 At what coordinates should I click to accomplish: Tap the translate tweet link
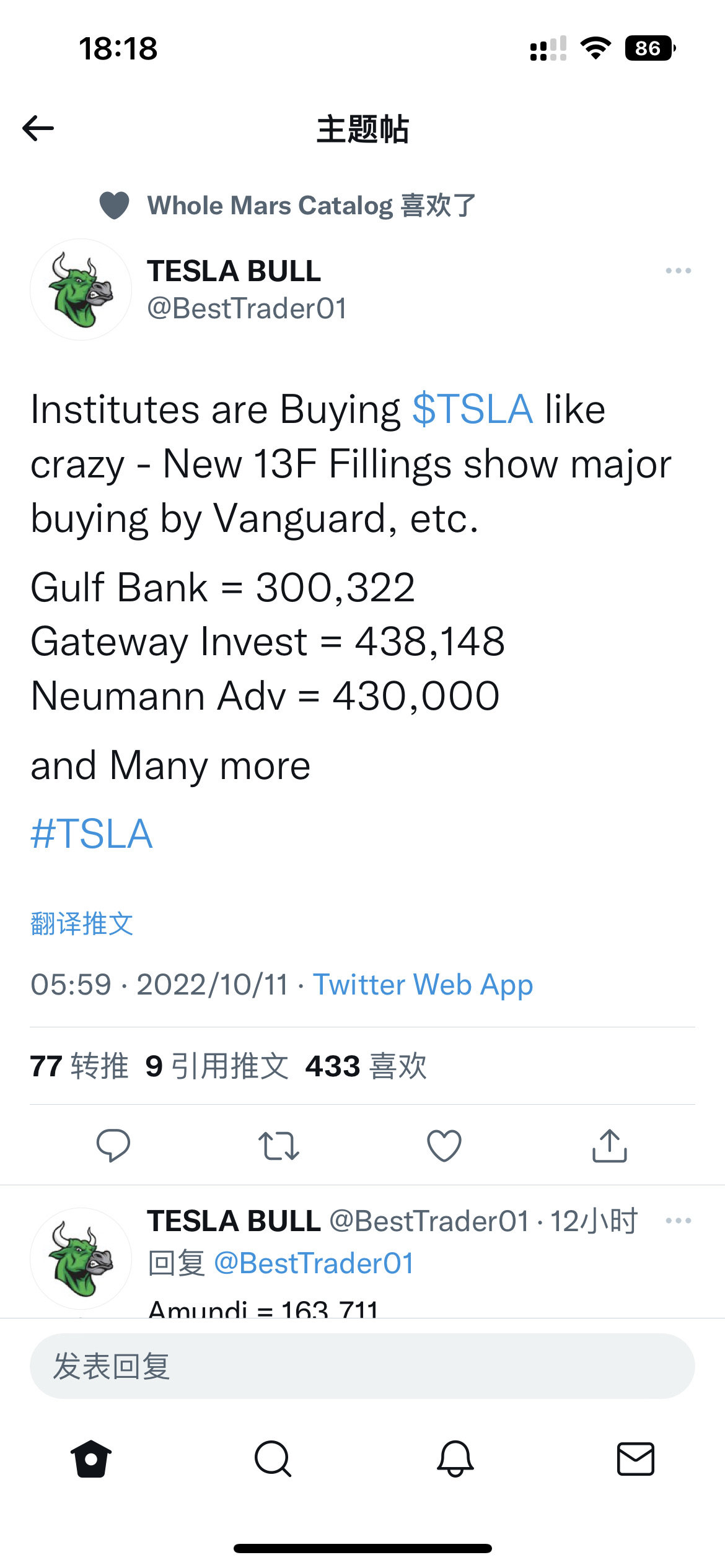(82, 923)
